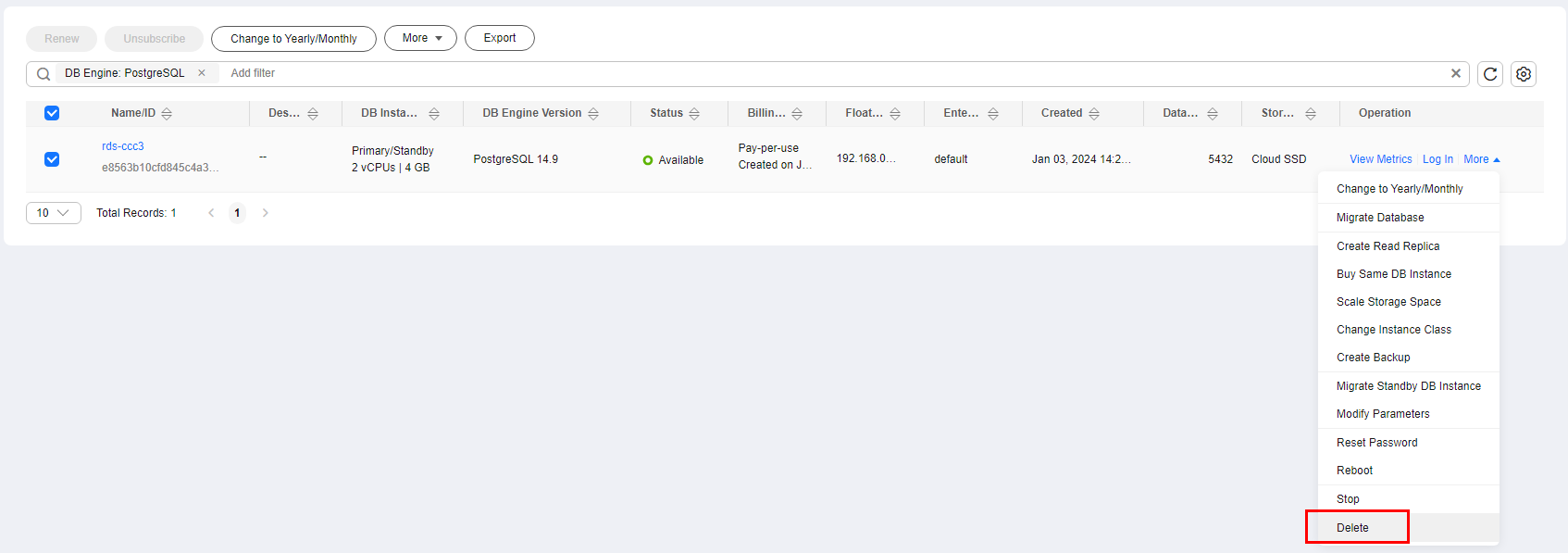Click the Primary/Standby instance type text
The image size is (1568, 553).
click(392, 151)
